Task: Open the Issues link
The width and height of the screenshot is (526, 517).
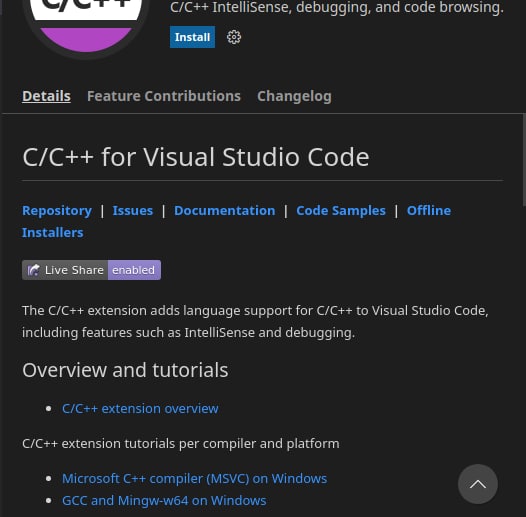Action: (x=133, y=211)
